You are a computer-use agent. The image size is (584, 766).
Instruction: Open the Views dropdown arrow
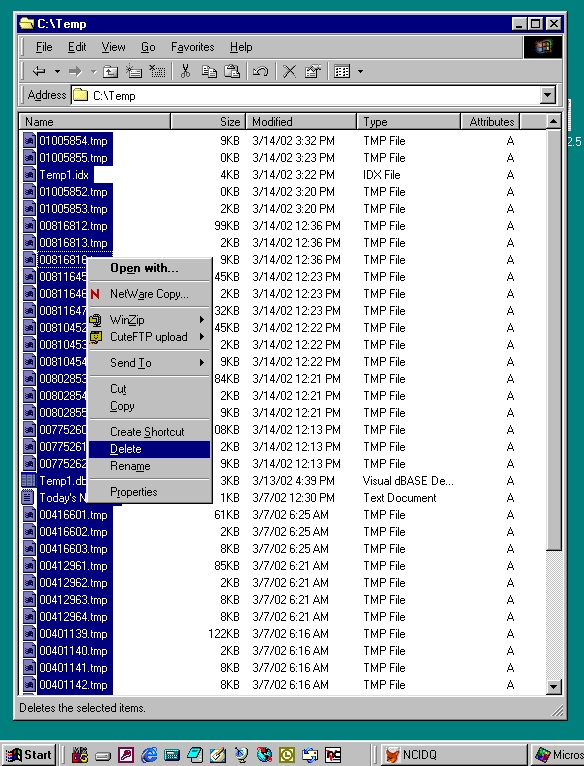click(360, 72)
